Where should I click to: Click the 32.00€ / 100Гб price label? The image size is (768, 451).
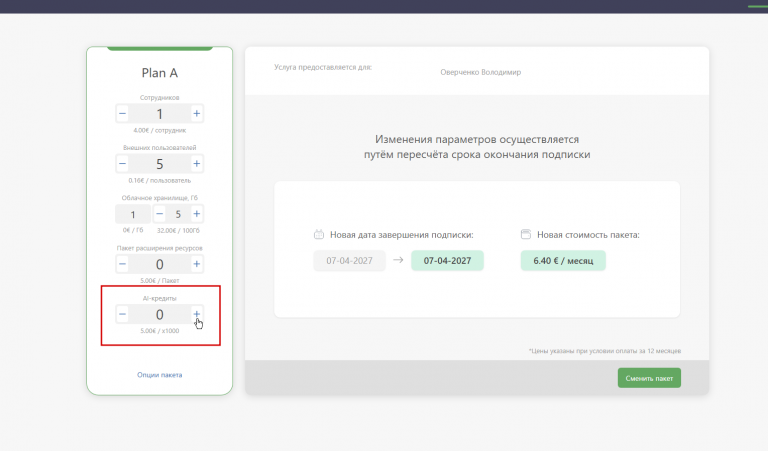(178, 230)
